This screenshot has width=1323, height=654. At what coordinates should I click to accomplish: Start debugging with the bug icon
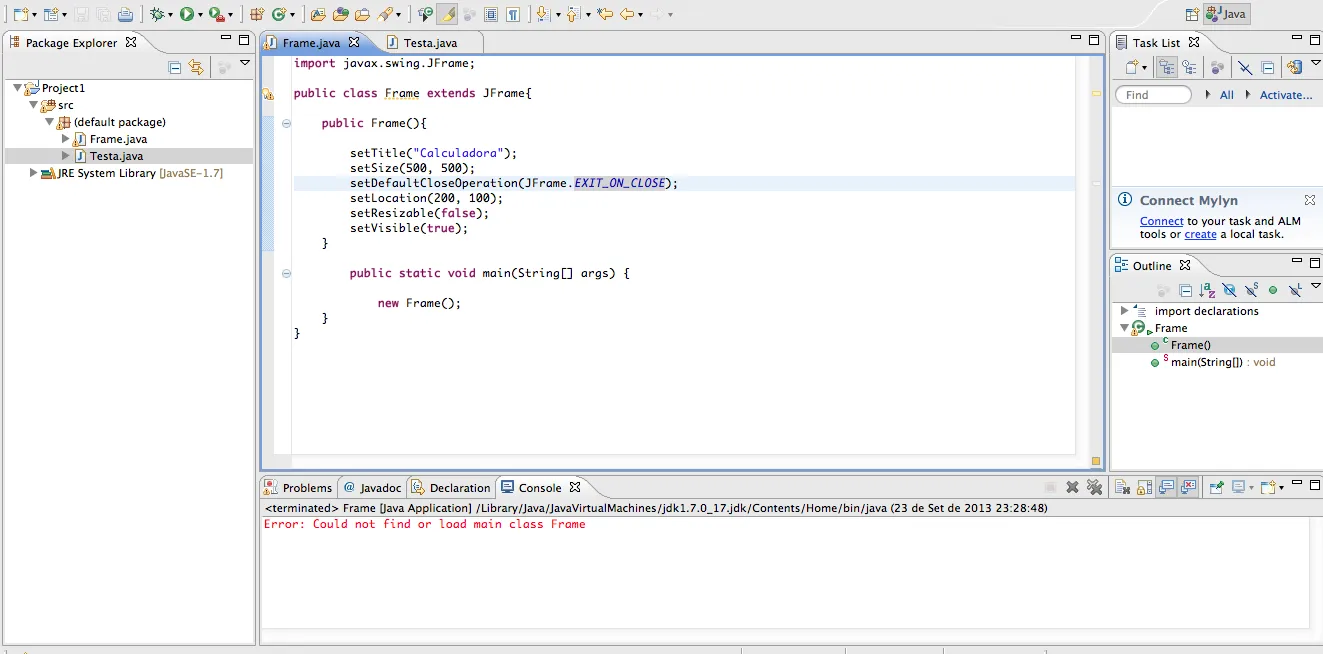(156, 14)
